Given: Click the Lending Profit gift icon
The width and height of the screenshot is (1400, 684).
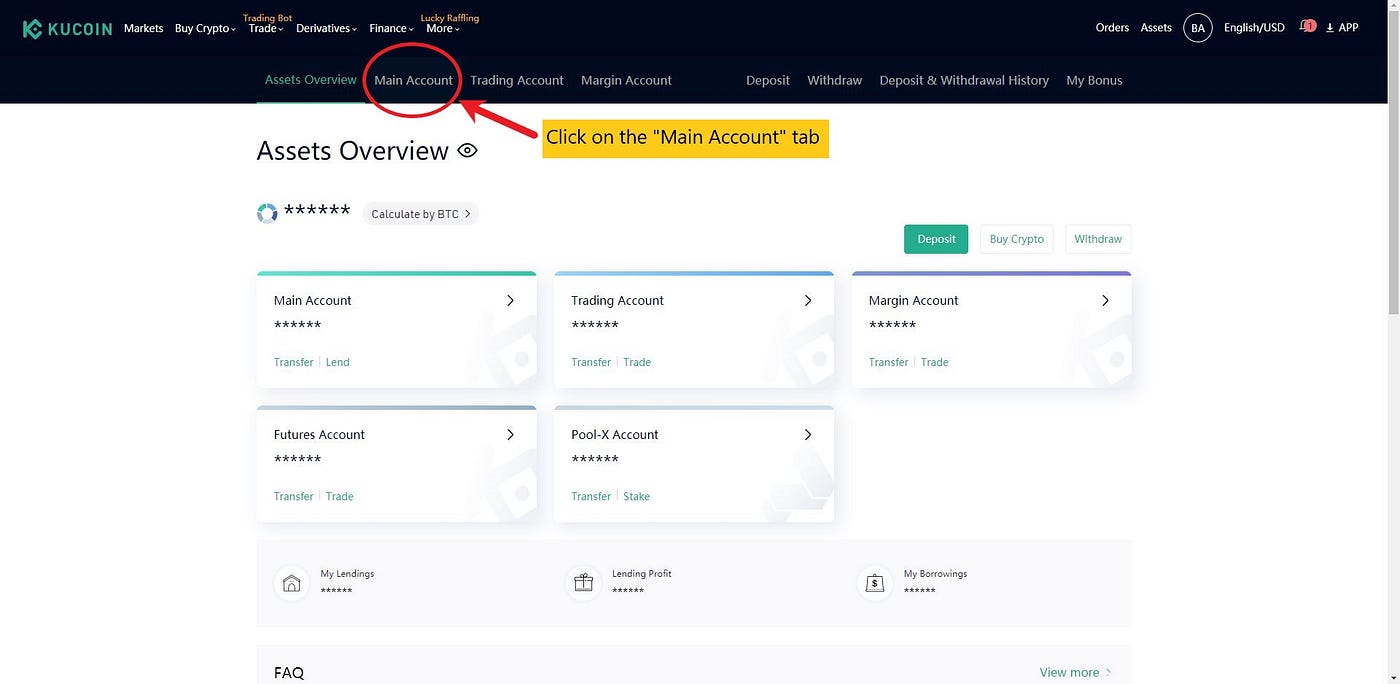Looking at the screenshot, I should (583, 583).
